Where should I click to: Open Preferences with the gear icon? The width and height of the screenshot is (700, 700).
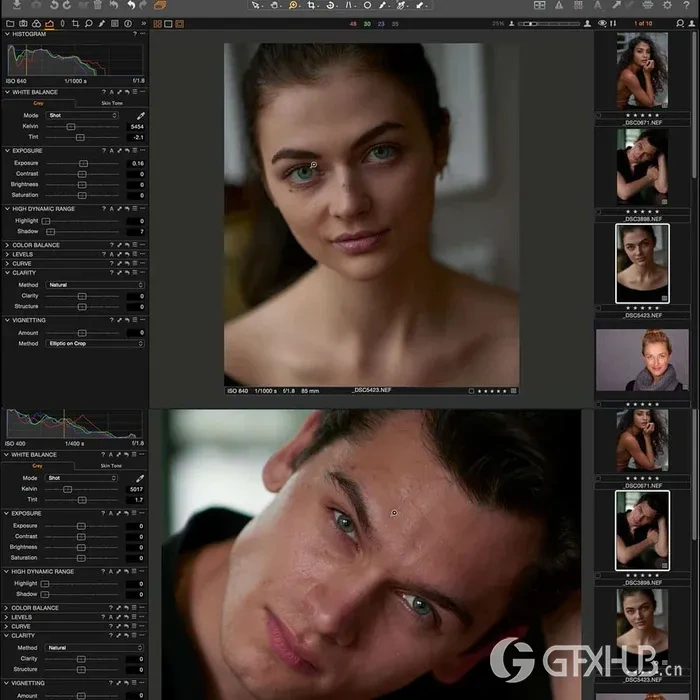coord(667,5)
